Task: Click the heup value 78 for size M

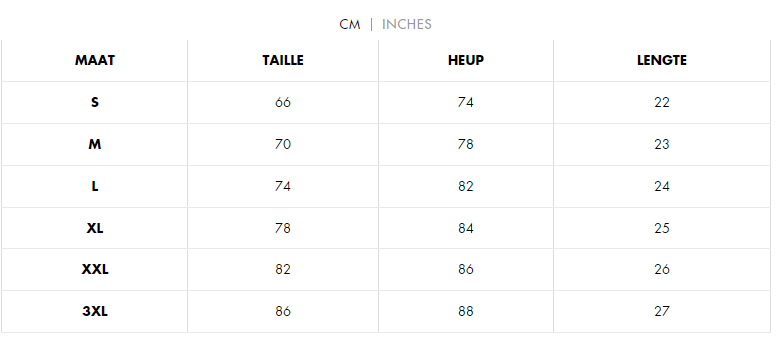Action: 465,144
